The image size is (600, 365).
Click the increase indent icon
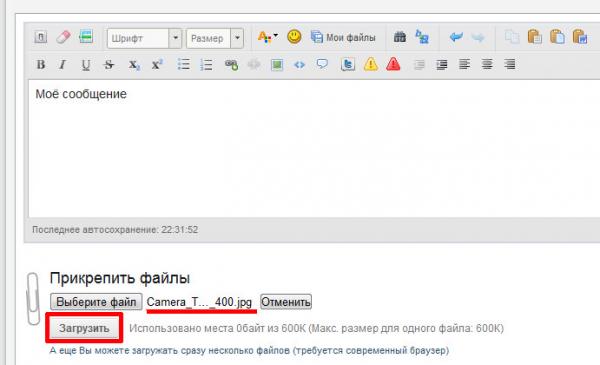[x=442, y=65]
